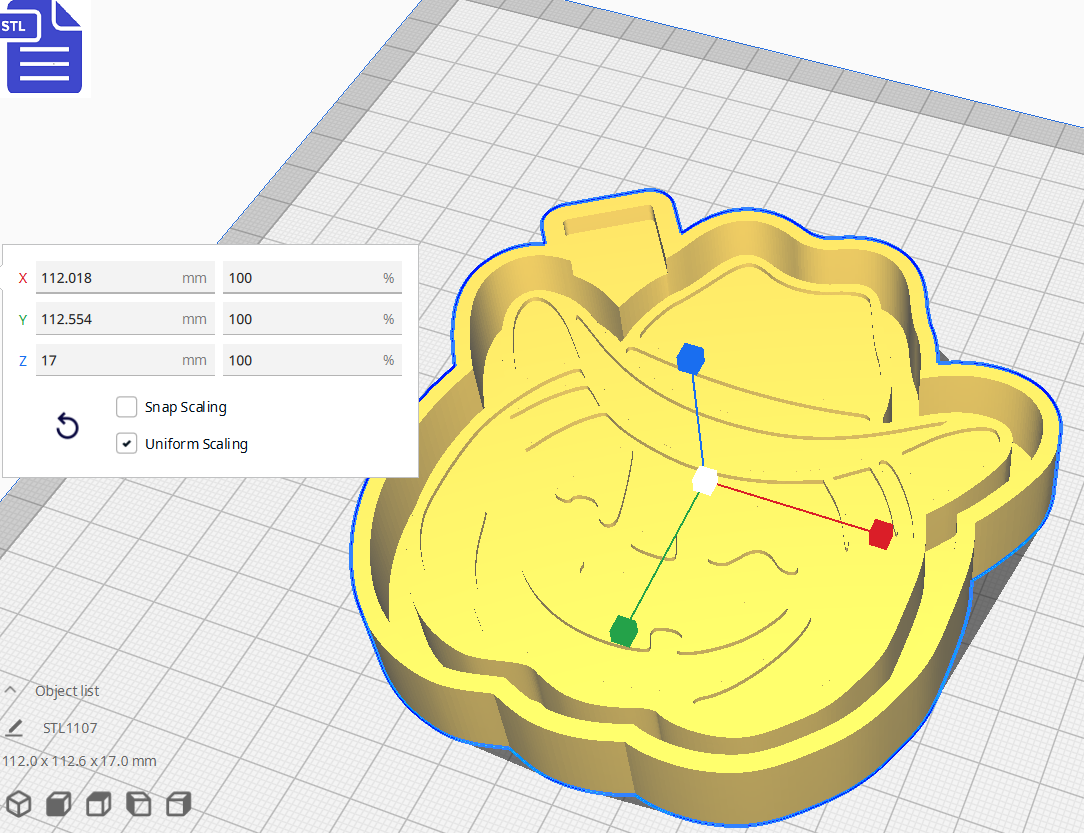Switch to the left side view icon
1084x833 pixels.
coord(138,803)
